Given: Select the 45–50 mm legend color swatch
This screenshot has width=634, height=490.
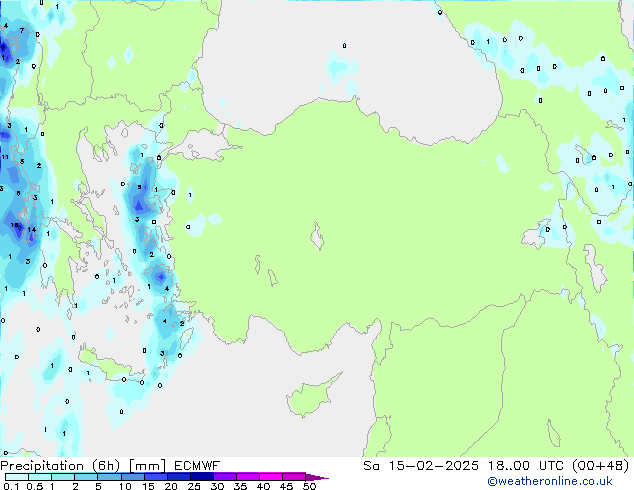Looking at the screenshot, I should pyautogui.click(x=294, y=477).
